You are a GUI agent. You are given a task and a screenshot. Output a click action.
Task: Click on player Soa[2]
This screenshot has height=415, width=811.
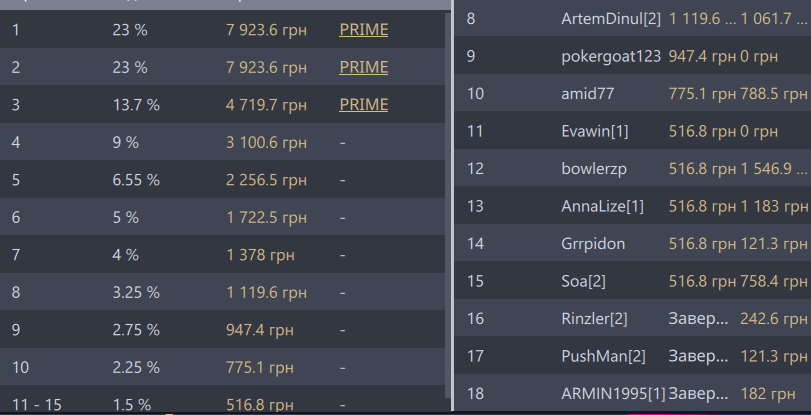pos(585,280)
